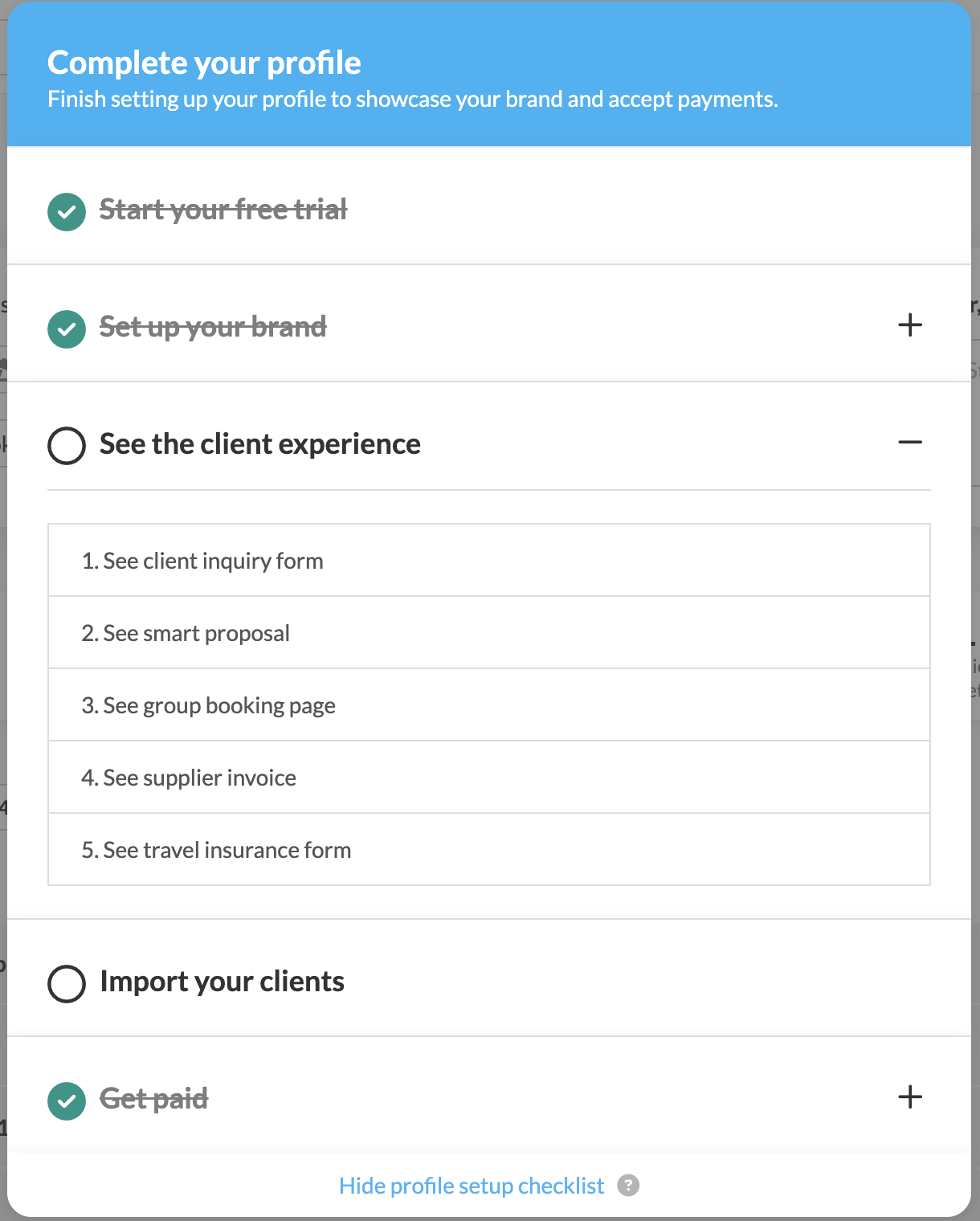Expand the Set up your brand section
Image resolution: width=980 pixels, height=1221 pixels.
pos(909,325)
